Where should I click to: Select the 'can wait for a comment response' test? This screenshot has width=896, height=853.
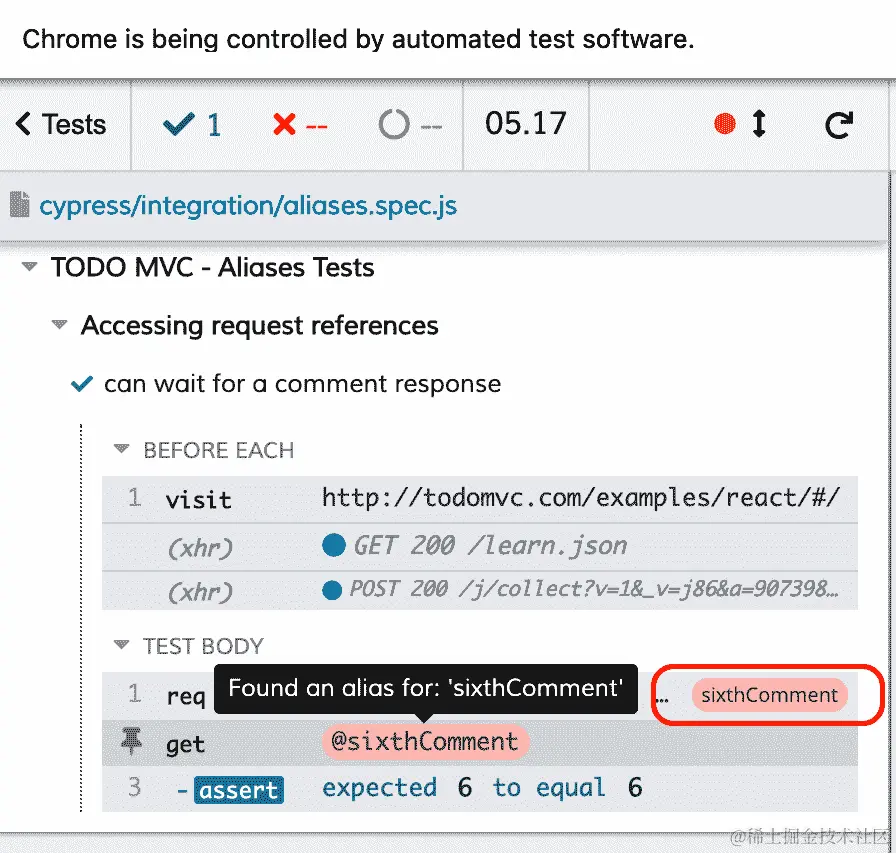[302, 384]
